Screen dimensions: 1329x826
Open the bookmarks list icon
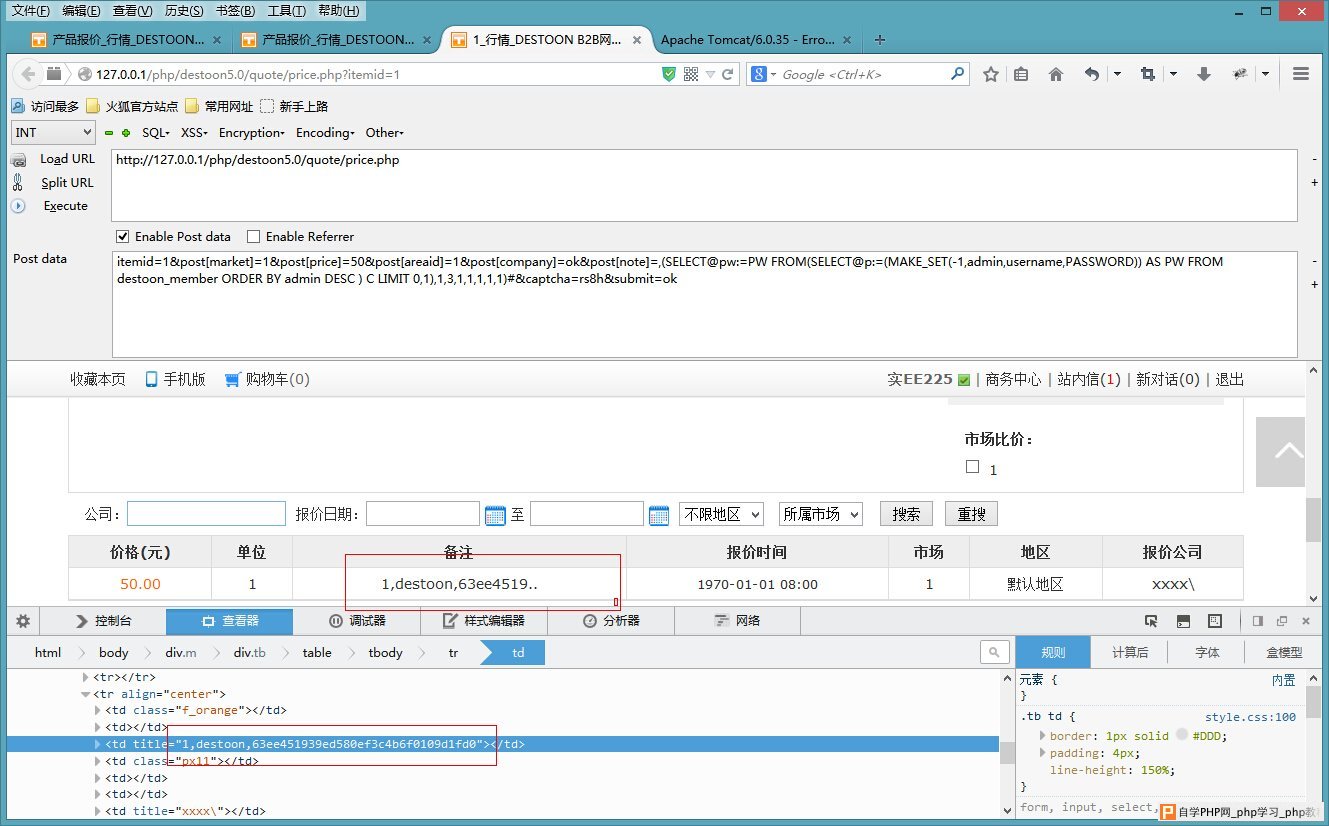pyautogui.click(x=1021, y=74)
